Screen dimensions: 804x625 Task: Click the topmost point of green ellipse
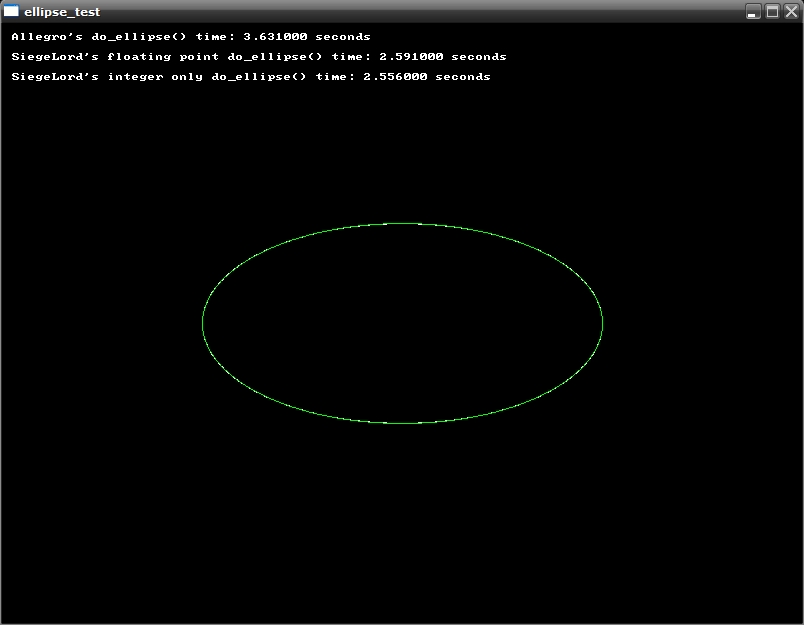click(x=402, y=223)
